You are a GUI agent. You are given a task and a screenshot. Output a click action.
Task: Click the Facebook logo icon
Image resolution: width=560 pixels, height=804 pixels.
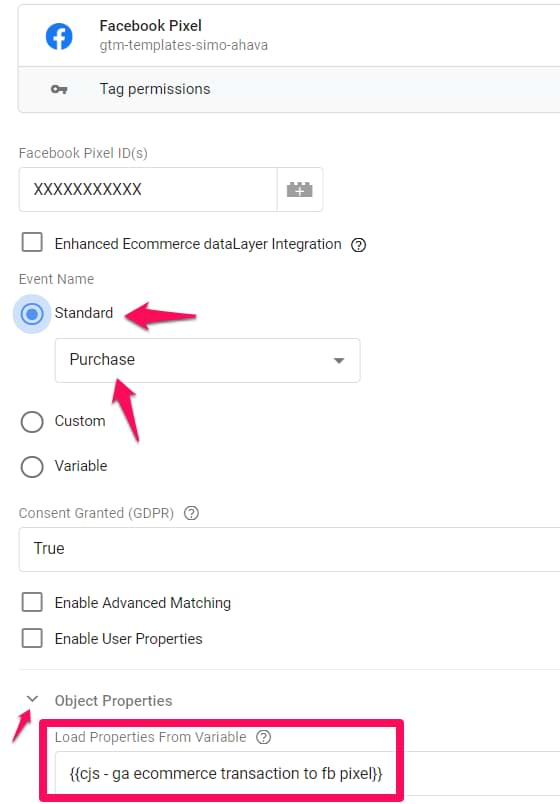(x=59, y=36)
